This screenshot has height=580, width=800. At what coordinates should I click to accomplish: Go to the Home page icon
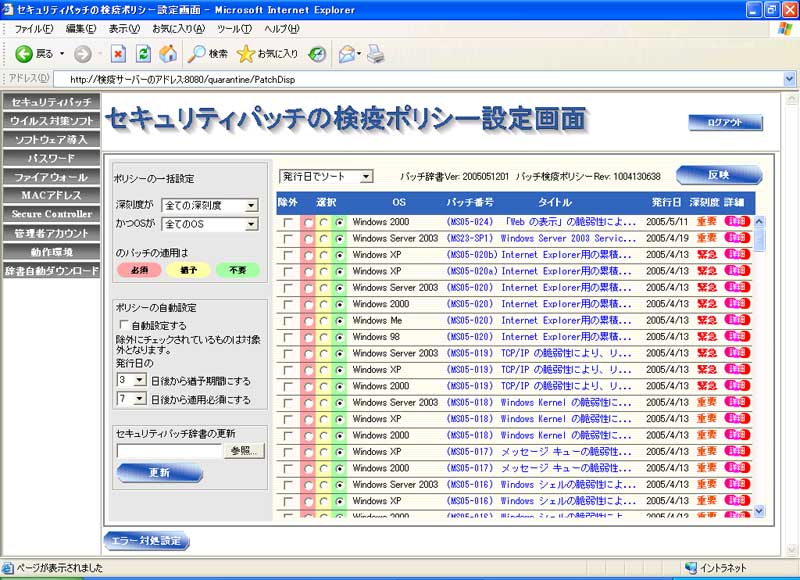(x=168, y=54)
